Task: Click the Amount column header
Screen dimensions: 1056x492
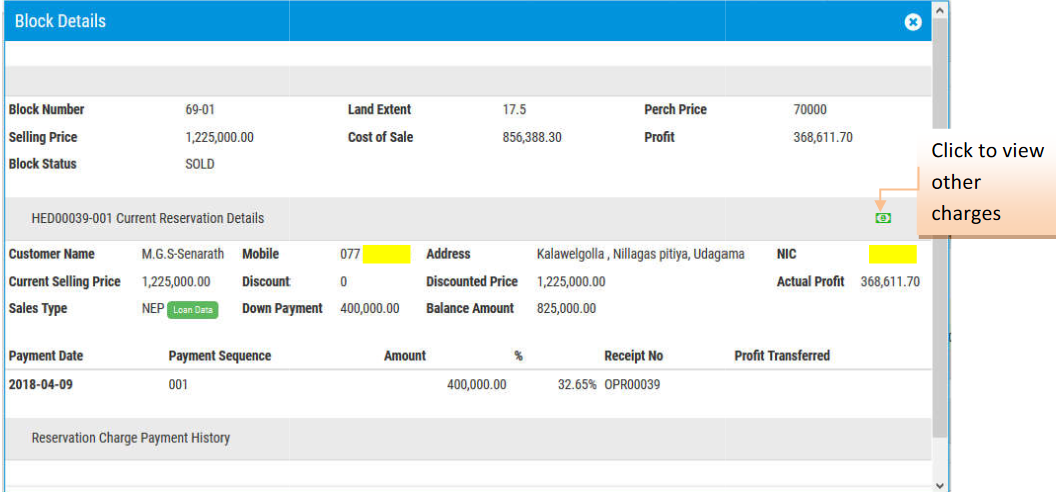Action: pyautogui.click(x=404, y=356)
